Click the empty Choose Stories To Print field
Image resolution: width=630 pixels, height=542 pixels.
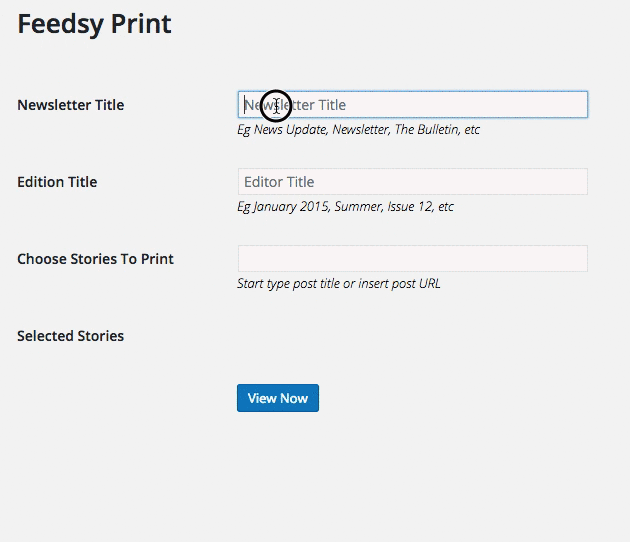tap(413, 258)
